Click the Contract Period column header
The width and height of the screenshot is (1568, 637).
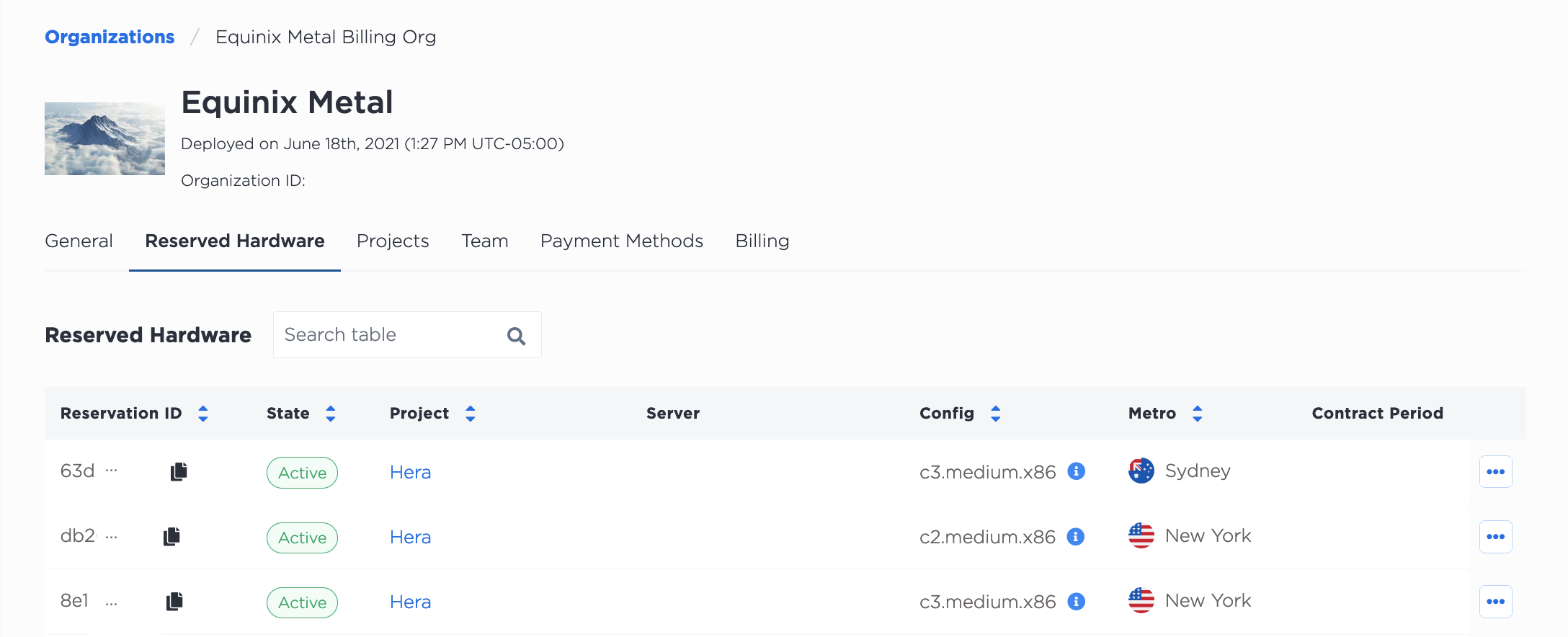[x=1378, y=414]
